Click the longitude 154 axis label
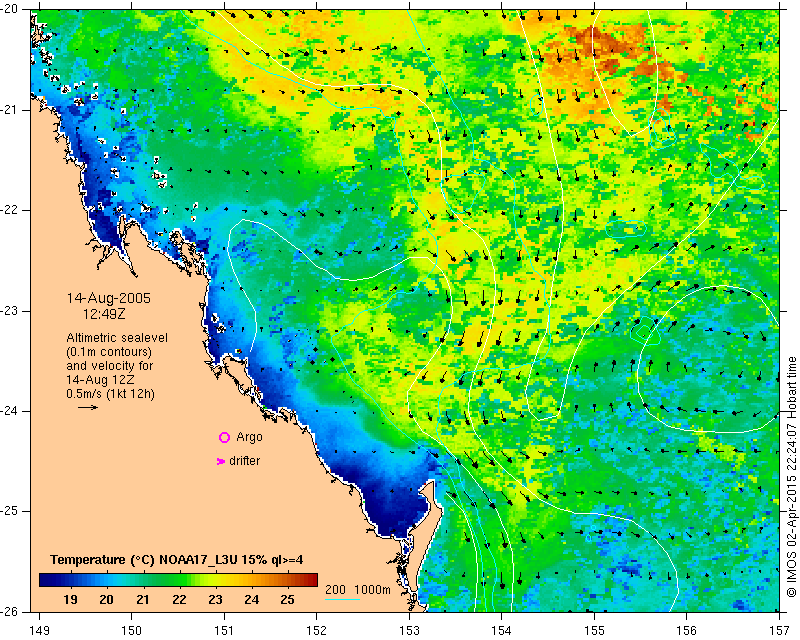The height and width of the screenshot is (640, 800). tap(502, 631)
